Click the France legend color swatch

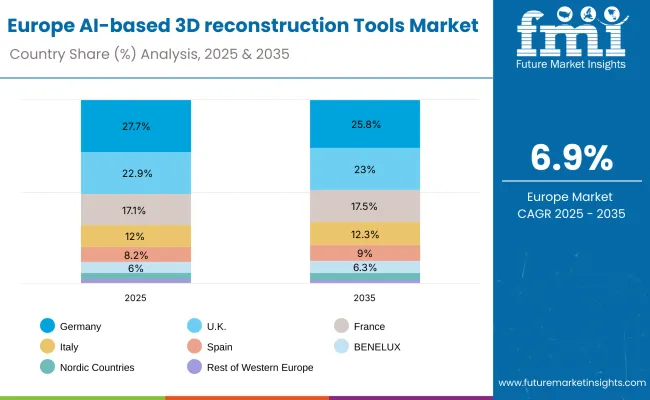[x=341, y=325]
